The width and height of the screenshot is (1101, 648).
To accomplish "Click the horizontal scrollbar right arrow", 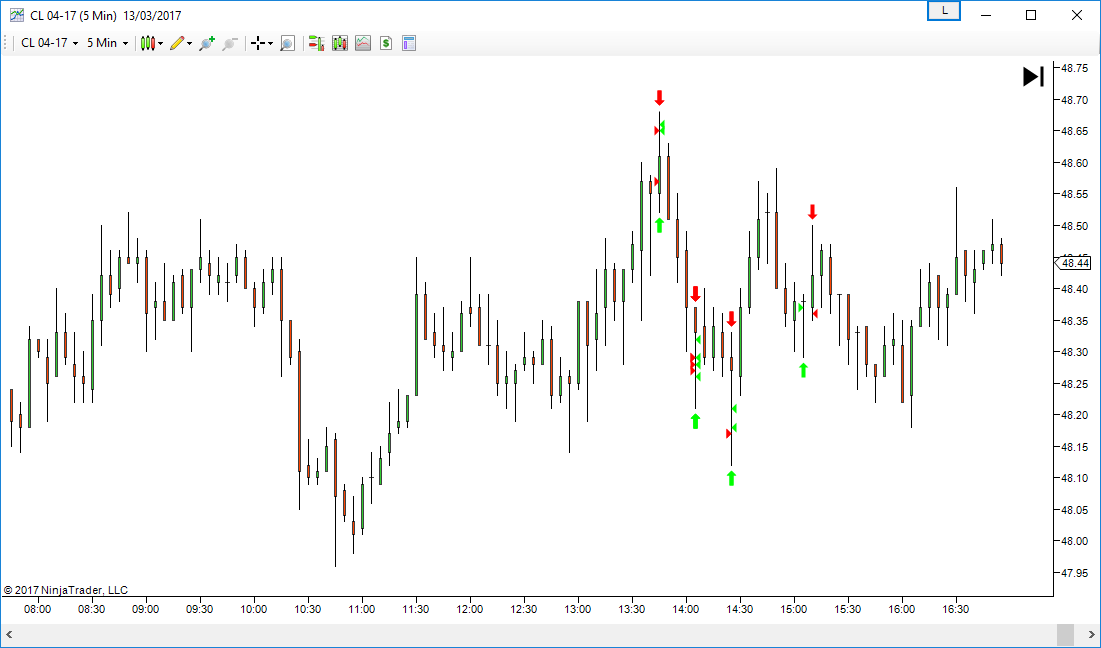I will (1091, 635).
